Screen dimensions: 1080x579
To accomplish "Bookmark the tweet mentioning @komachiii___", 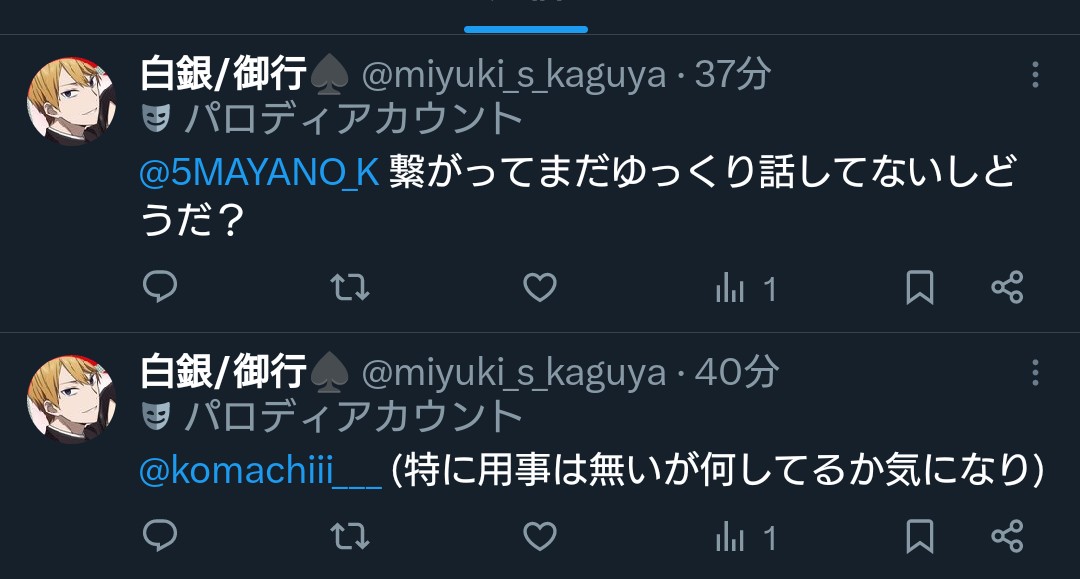I will (920, 536).
